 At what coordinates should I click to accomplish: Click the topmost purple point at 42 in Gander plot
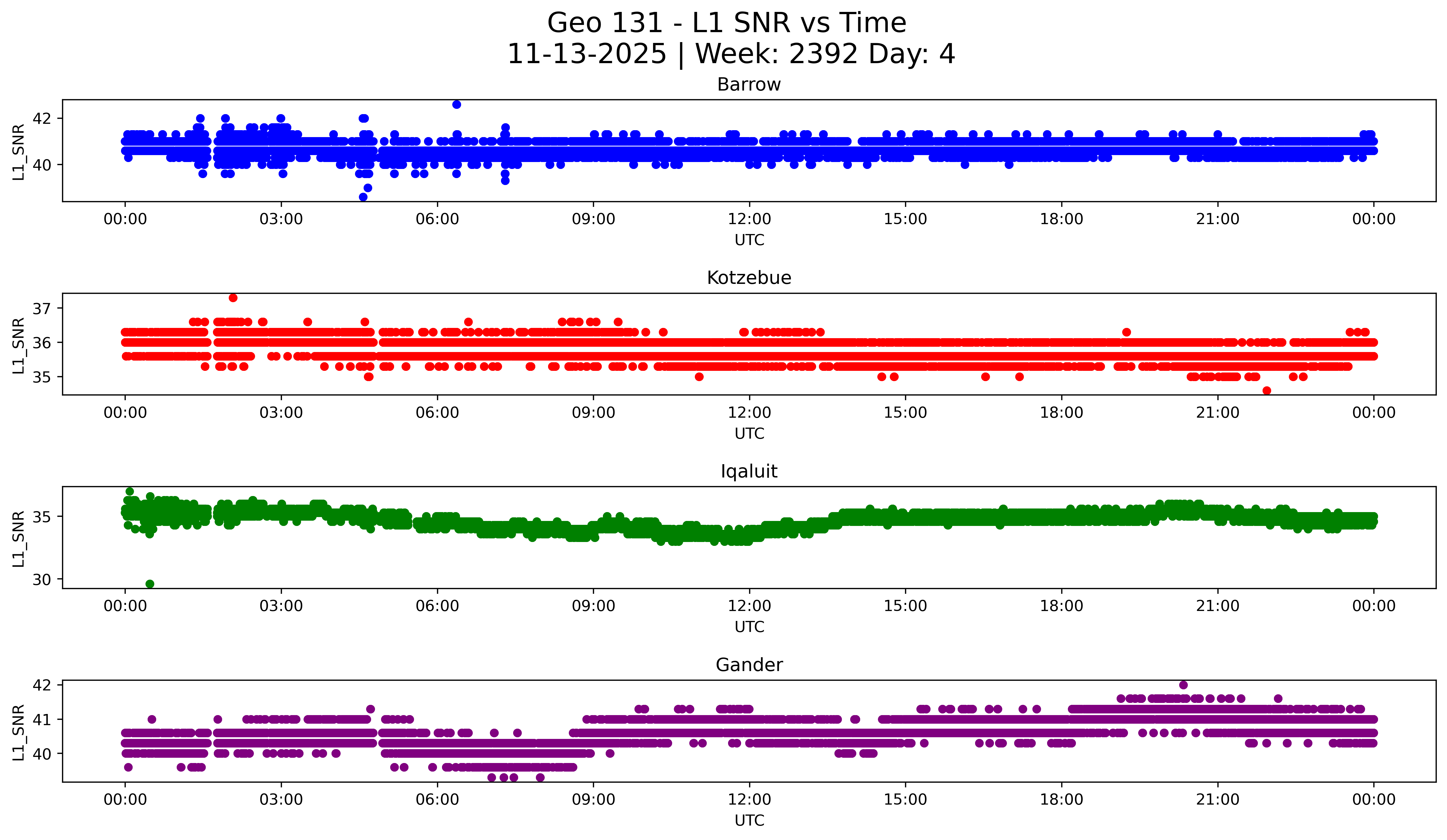coord(1183,685)
